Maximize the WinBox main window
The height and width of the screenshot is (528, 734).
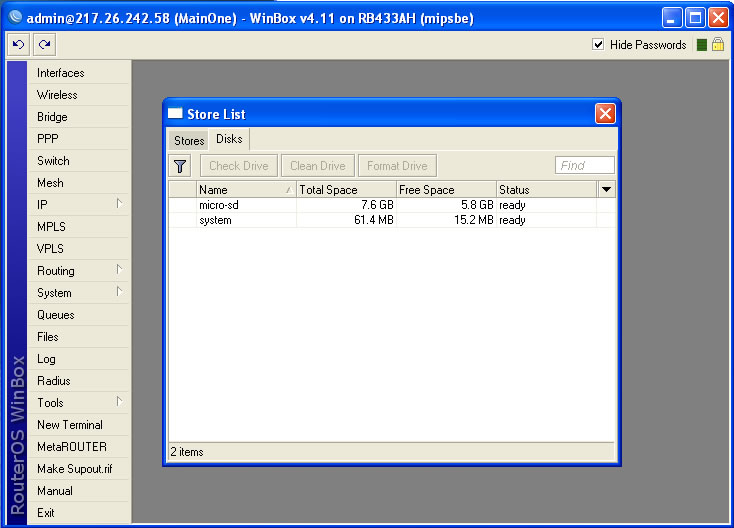tap(695, 18)
